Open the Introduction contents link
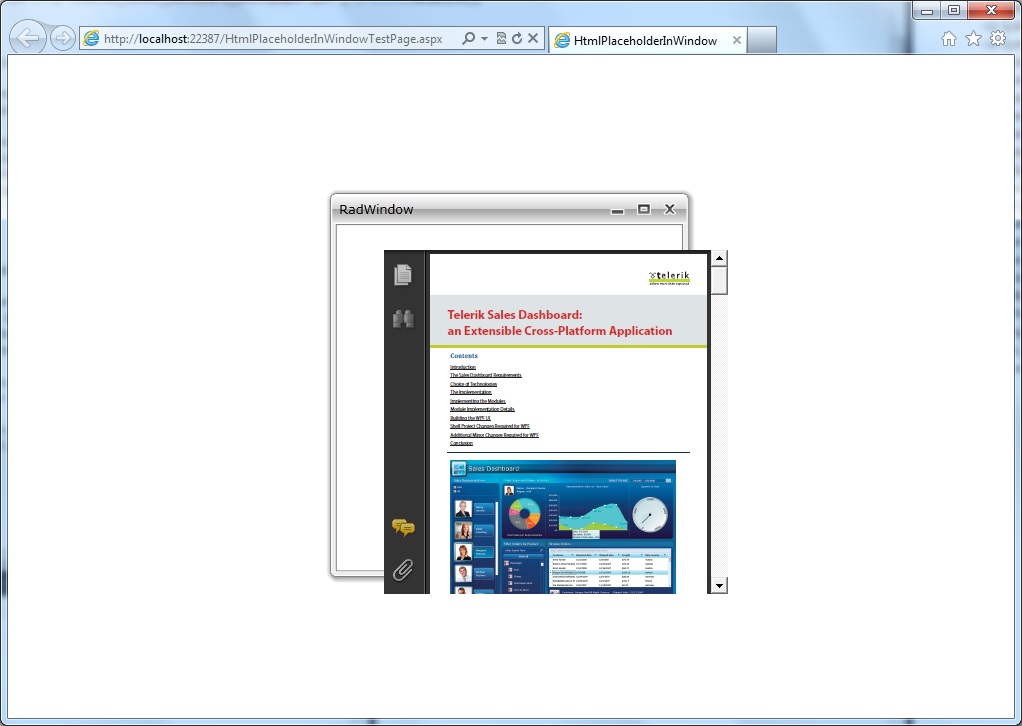This screenshot has height=726, width=1022. coord(463,368)
